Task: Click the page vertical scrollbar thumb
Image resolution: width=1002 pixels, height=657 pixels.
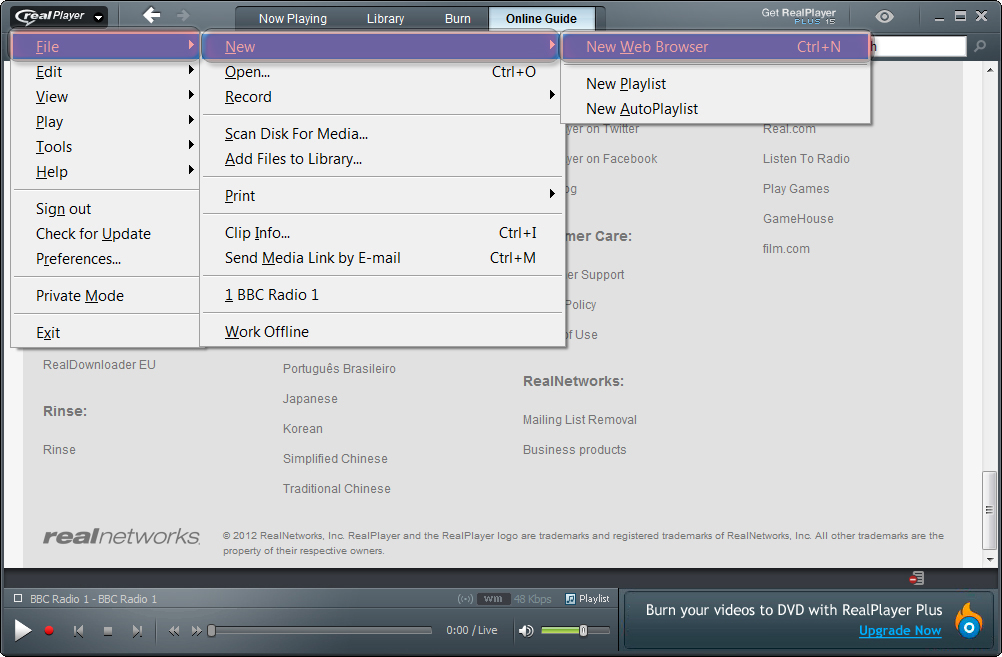Action: tap(989, 510)
